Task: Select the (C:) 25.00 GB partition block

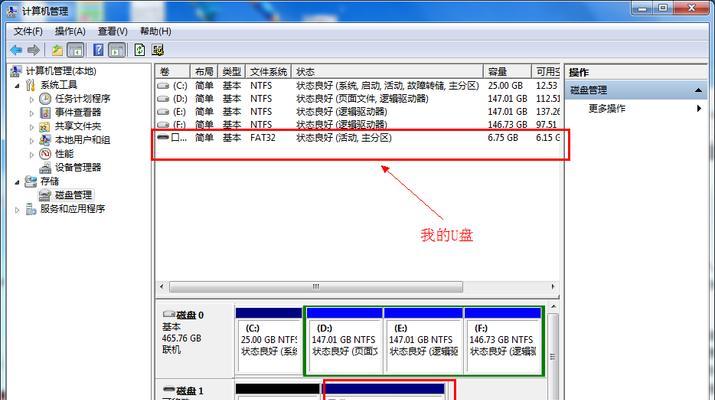Action: (269, 340)
